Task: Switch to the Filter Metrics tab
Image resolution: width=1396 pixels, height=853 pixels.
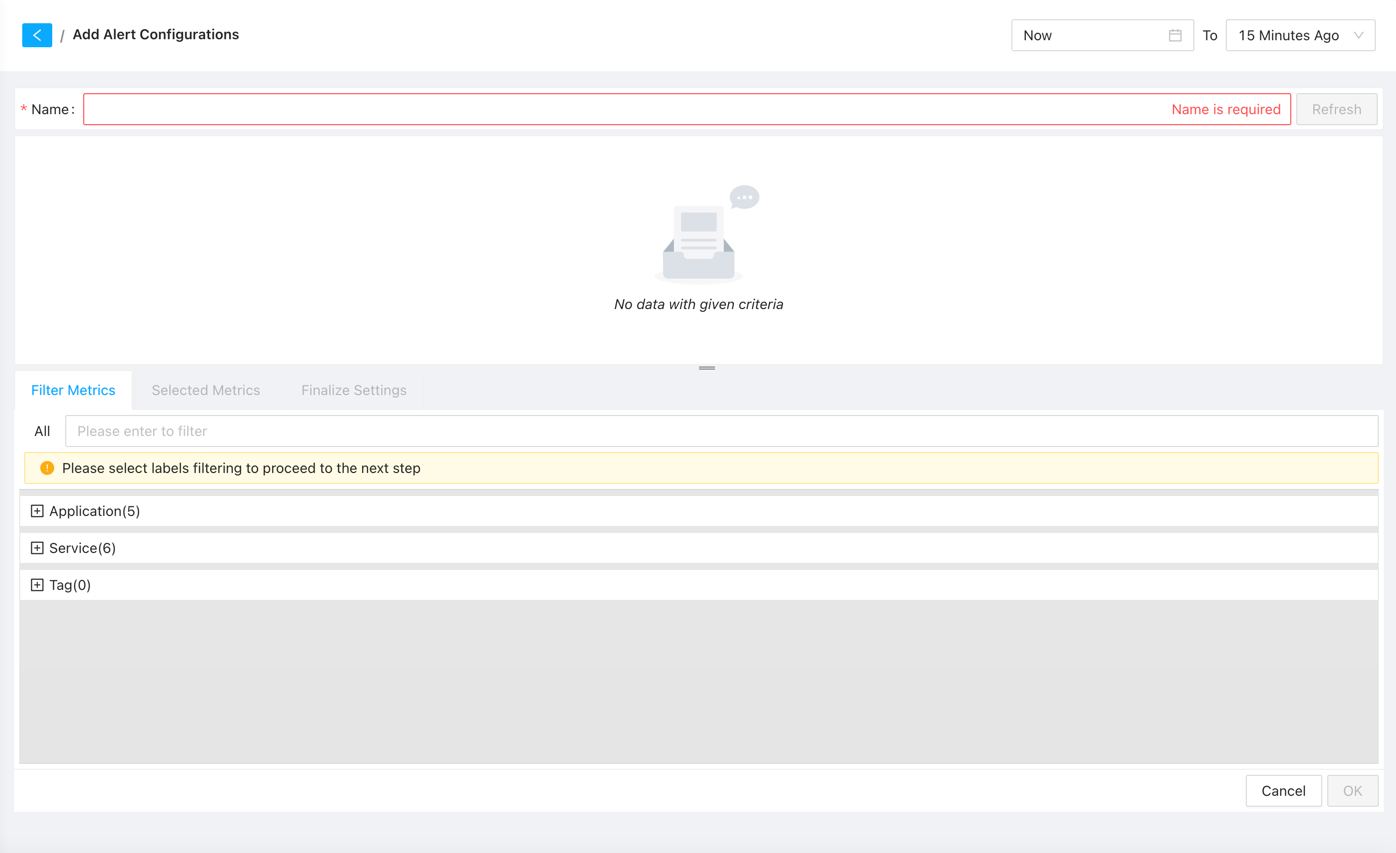Action: [x=73, y=390]
